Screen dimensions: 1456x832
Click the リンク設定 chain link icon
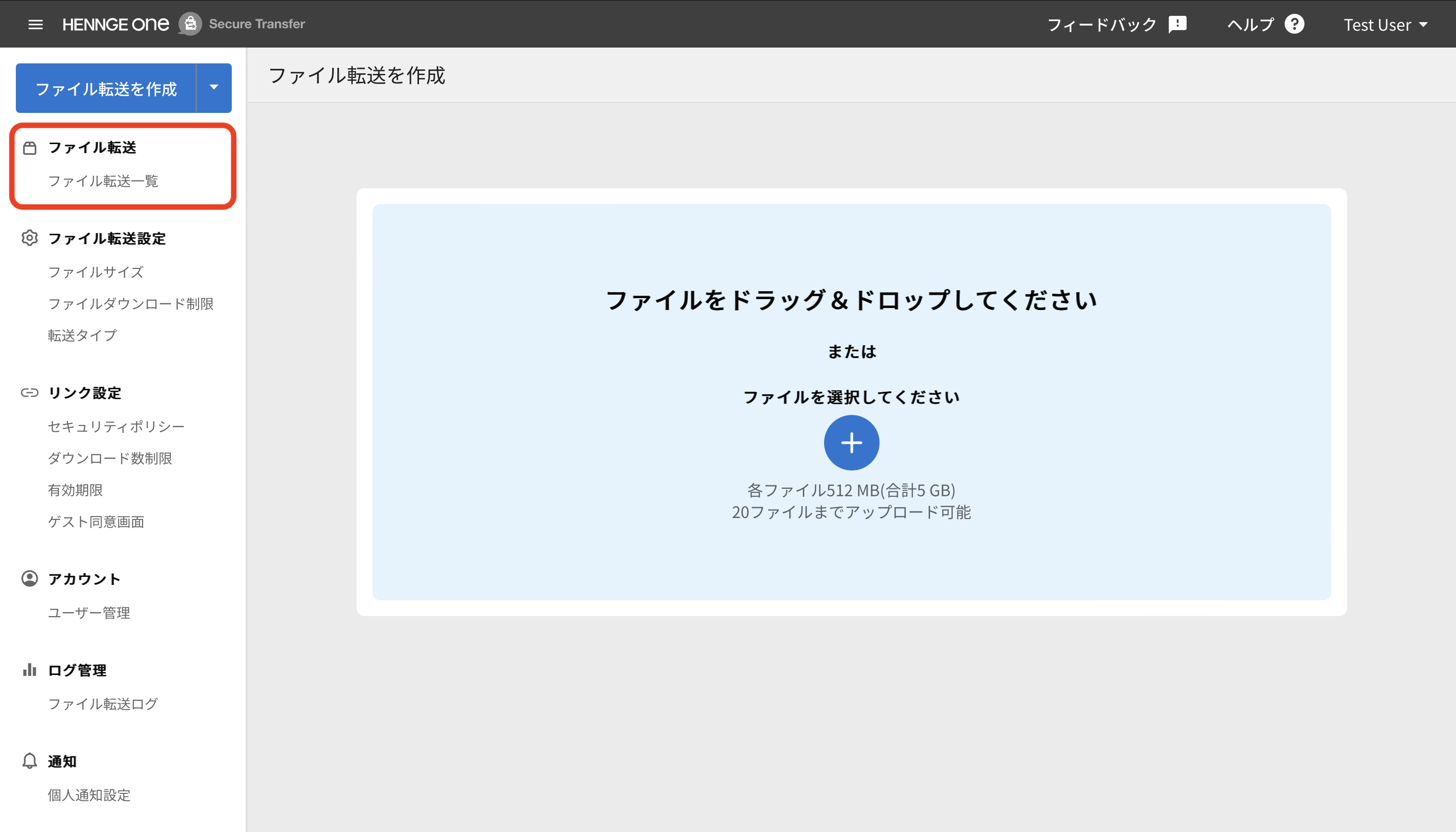pyautogui.click(x=30, y=393)
